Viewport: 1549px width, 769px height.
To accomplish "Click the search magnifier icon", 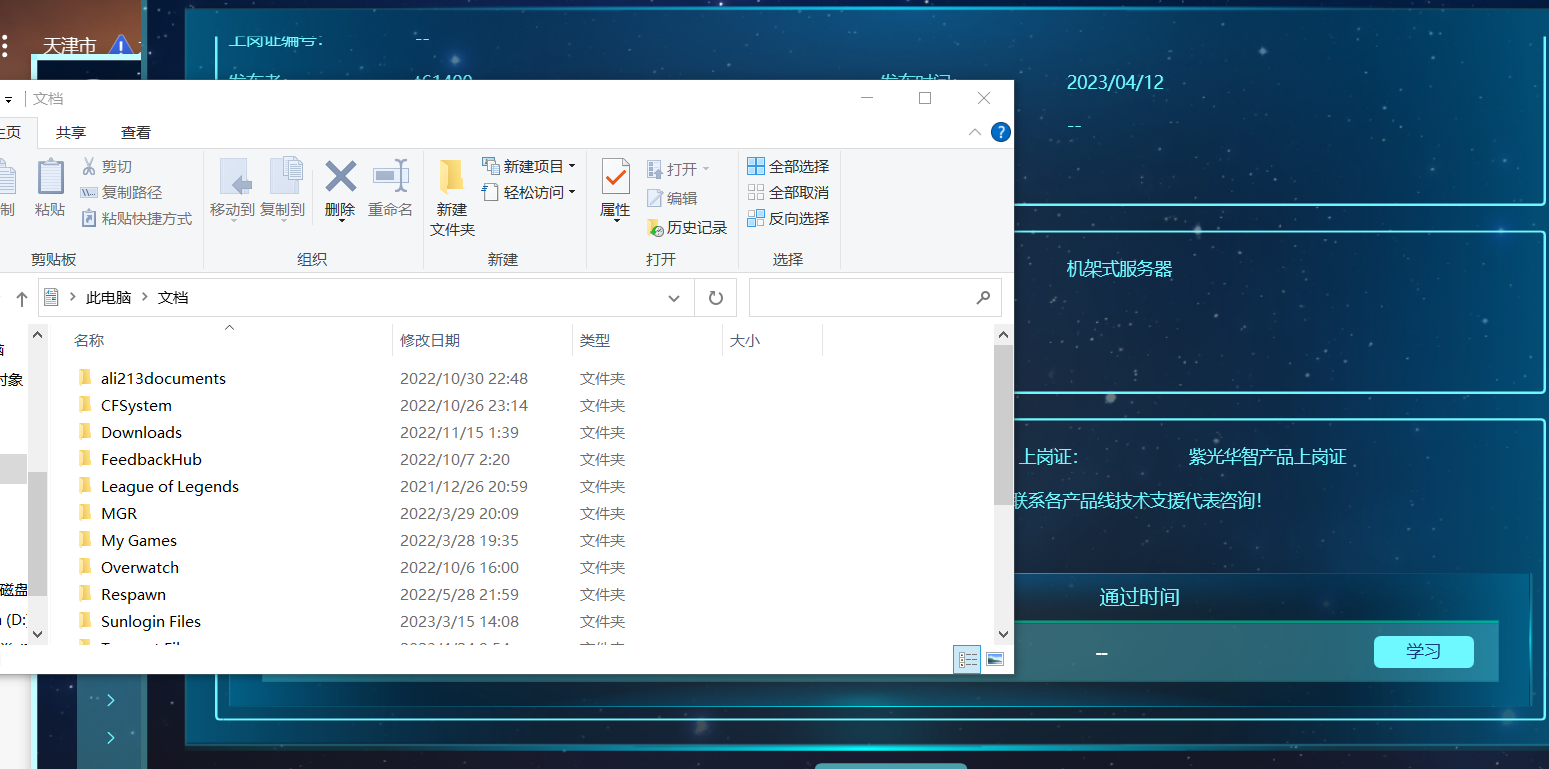I will tap(984, 298).
